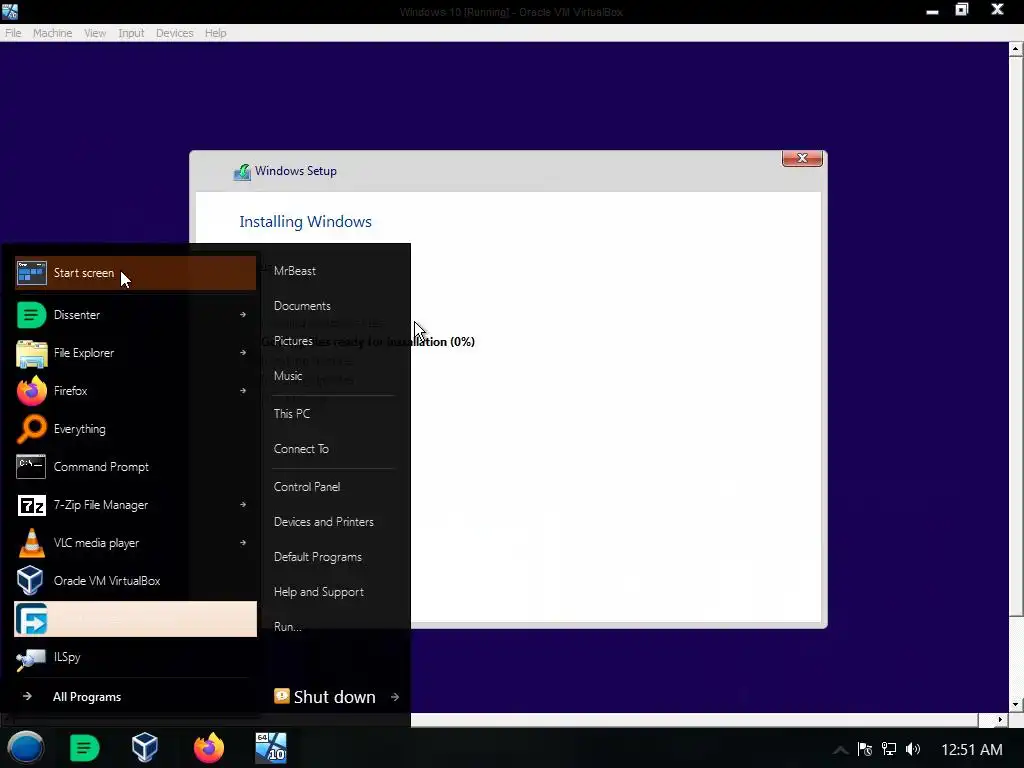
Task: Open File Explorer in start menu
Action: tap(135, 353)
